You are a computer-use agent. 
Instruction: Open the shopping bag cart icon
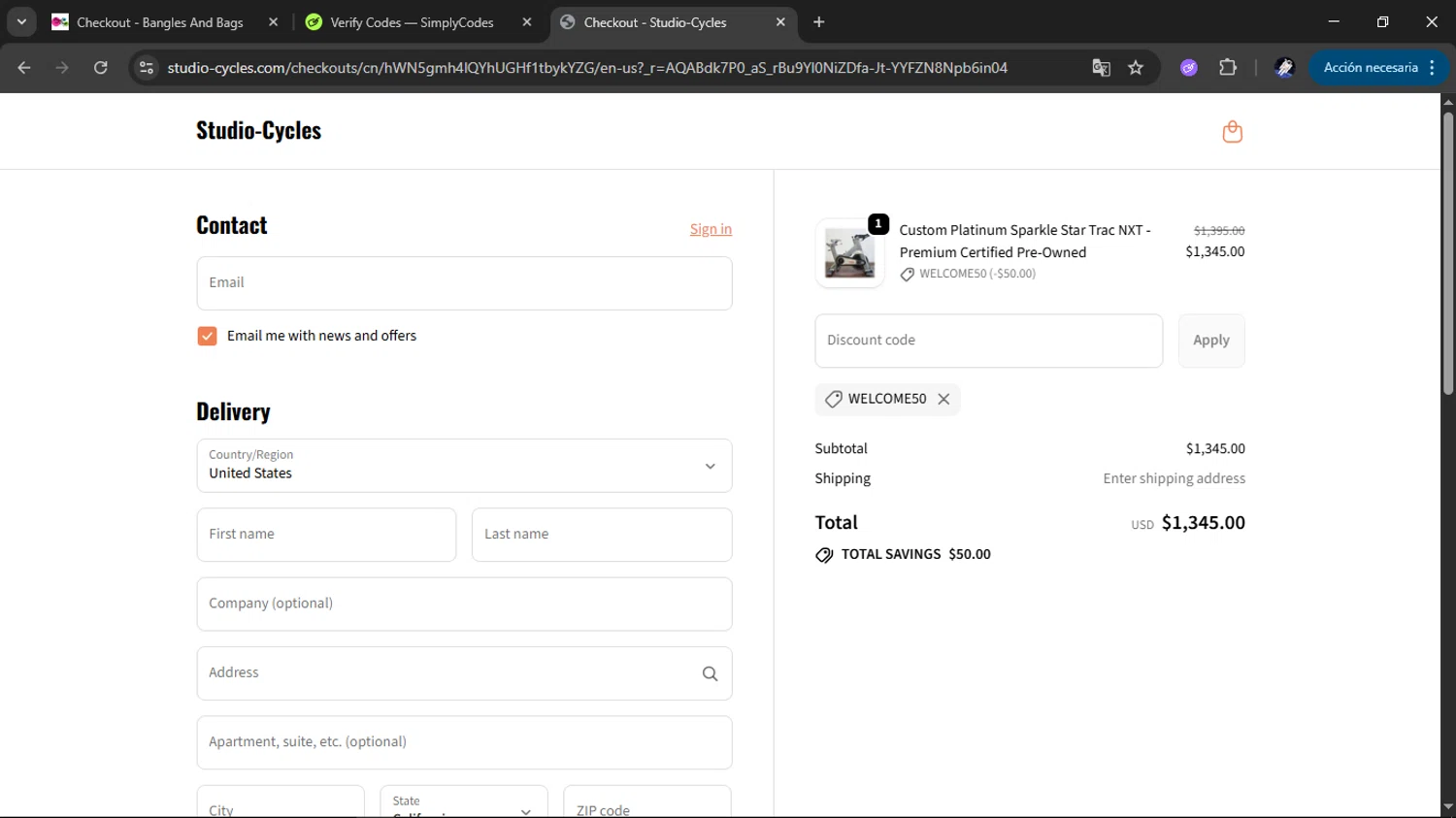pyautogui.click(x=1232, y=132)
